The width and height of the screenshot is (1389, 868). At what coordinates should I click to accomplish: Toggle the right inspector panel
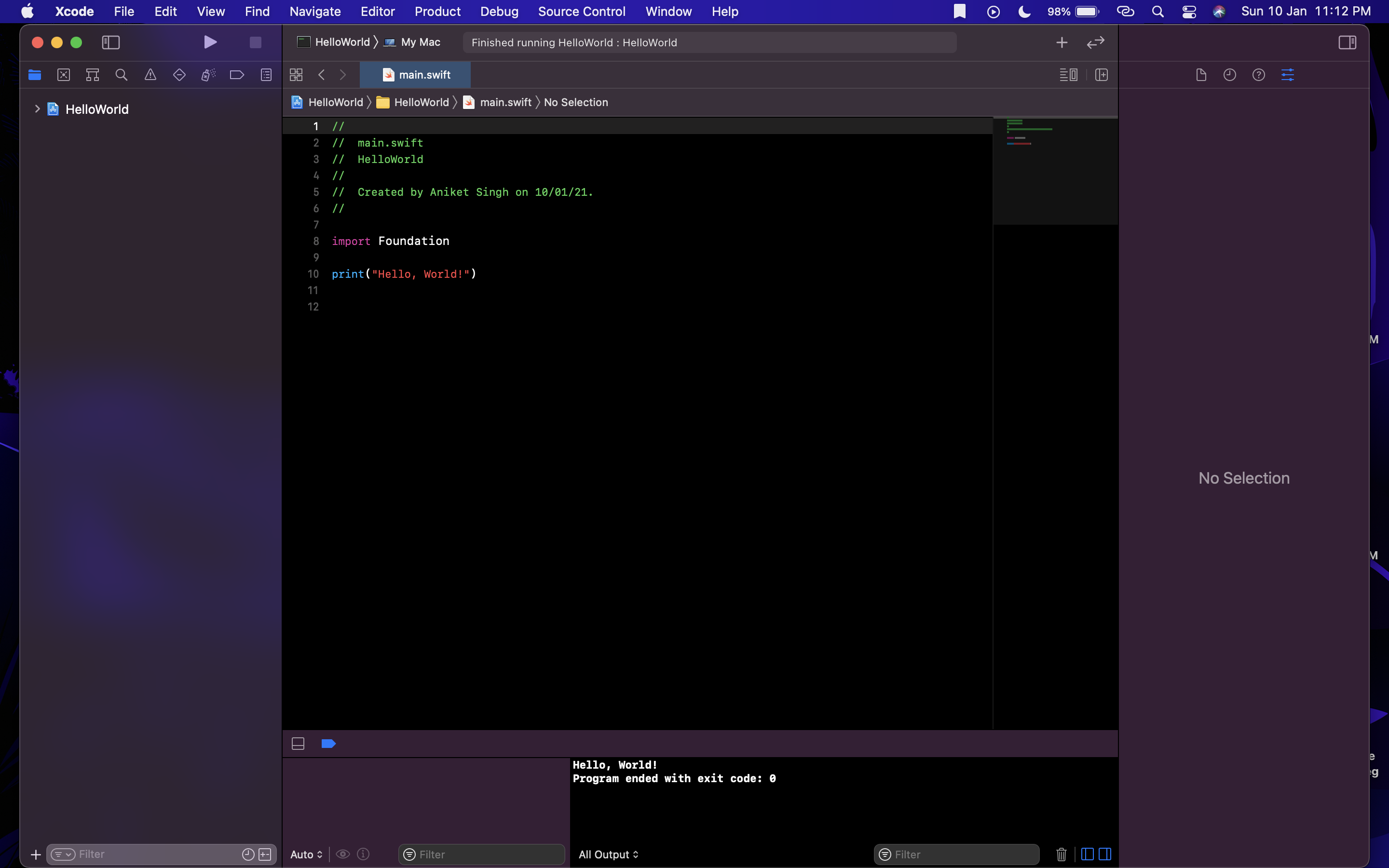point(1347,42)
